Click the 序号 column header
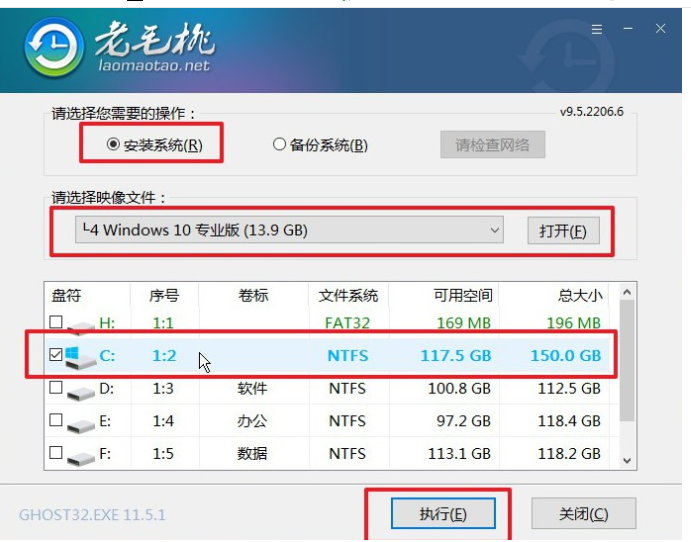The image size is (691, 542). coord(163,295)
